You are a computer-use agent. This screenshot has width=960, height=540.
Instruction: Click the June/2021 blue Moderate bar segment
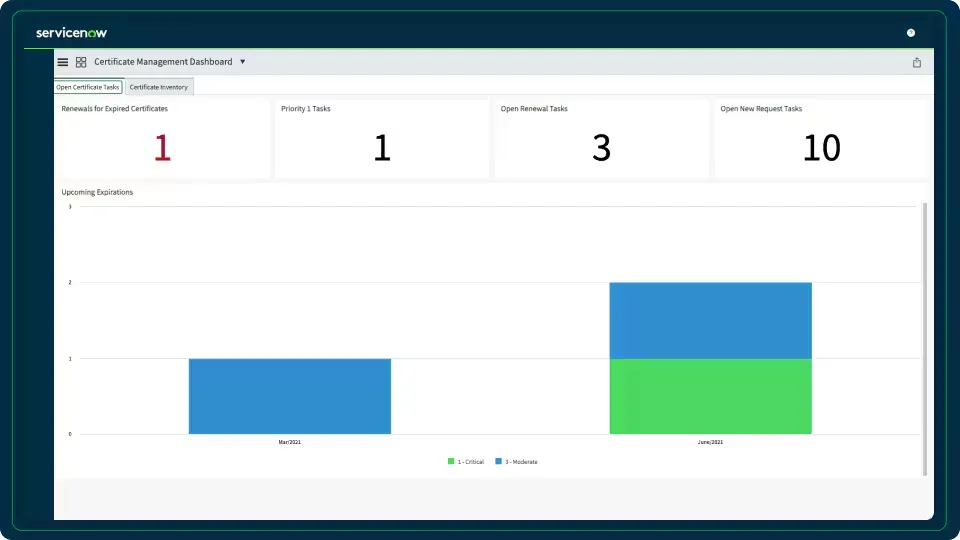click(710, 320)
